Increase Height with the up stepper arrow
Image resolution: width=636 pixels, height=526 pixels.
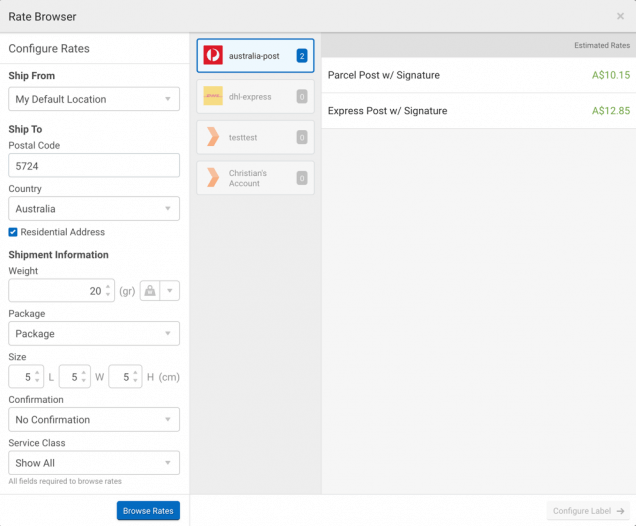(135, 373)
